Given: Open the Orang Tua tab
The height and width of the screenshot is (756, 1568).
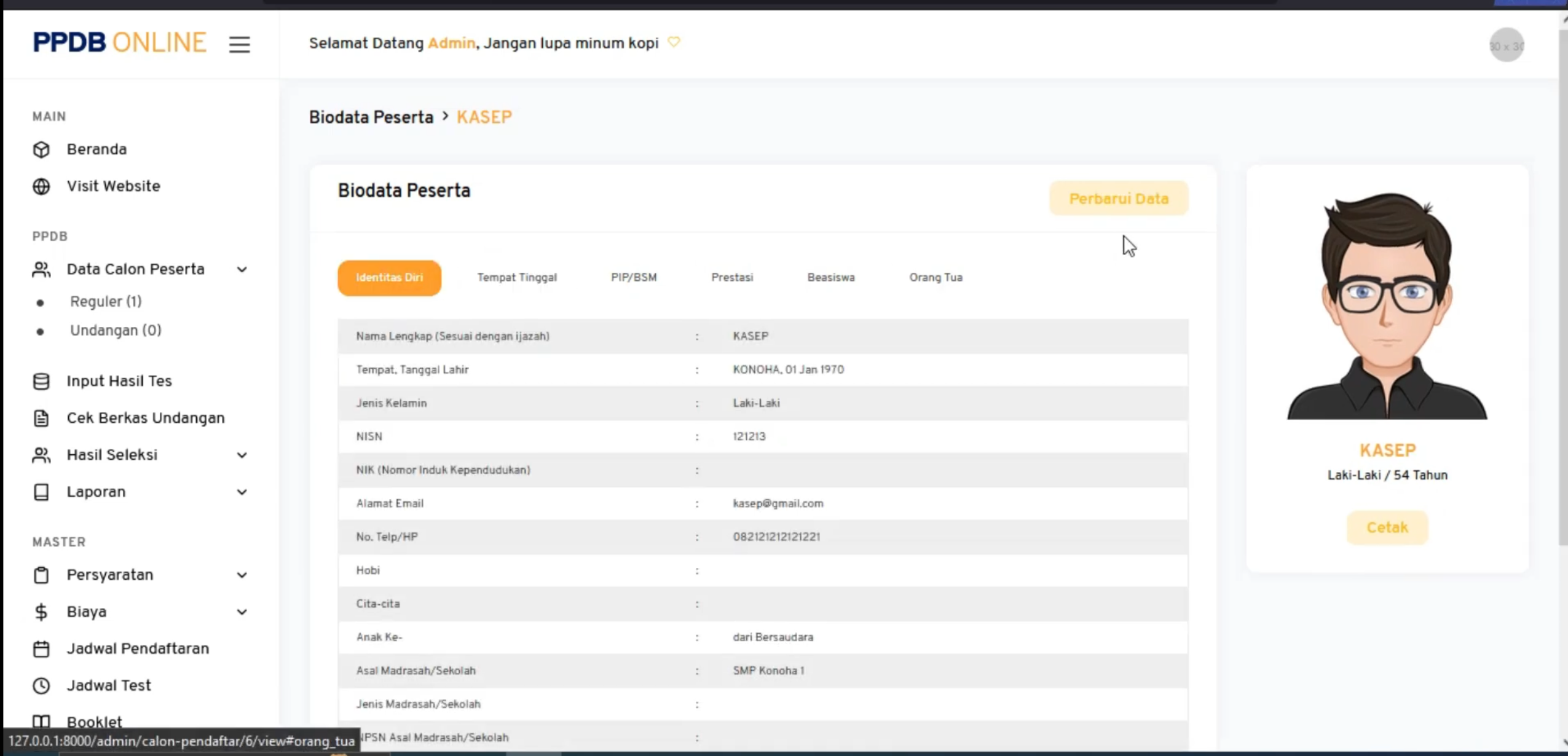Looking at the screenshot, I should pos(936,278).
